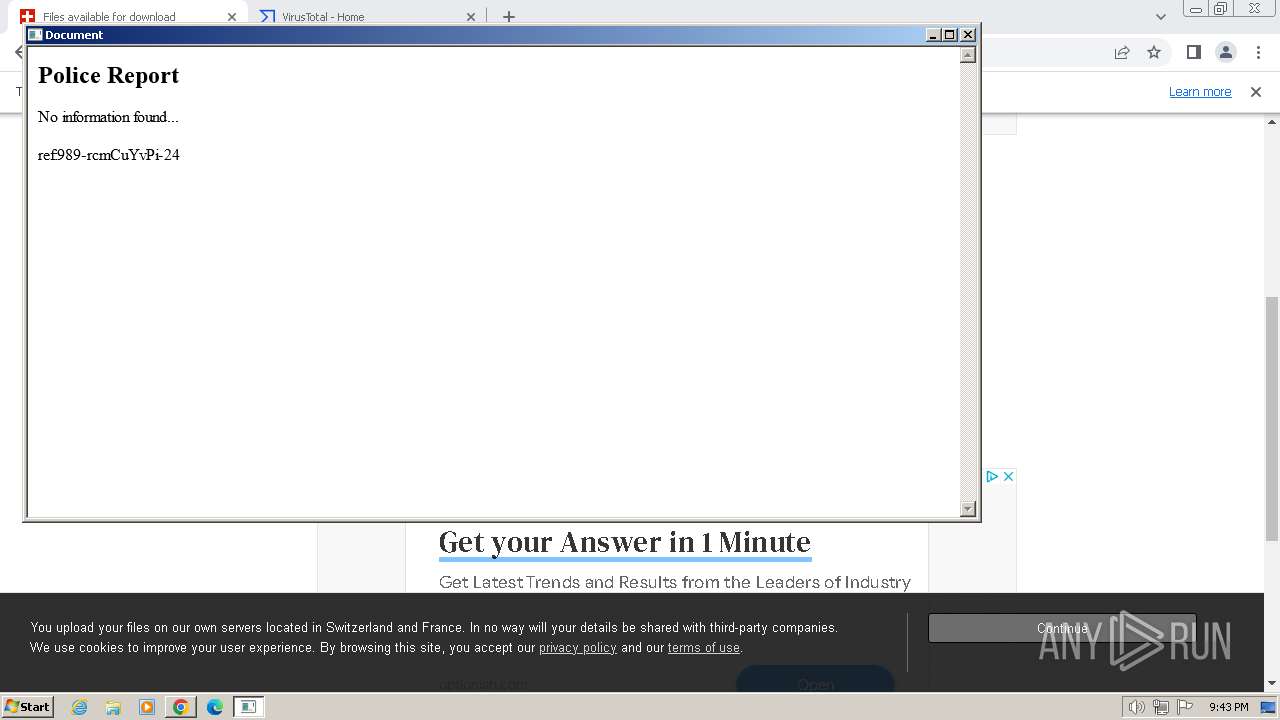
Task: Click the network tray icon
Action: point(1161,707)
